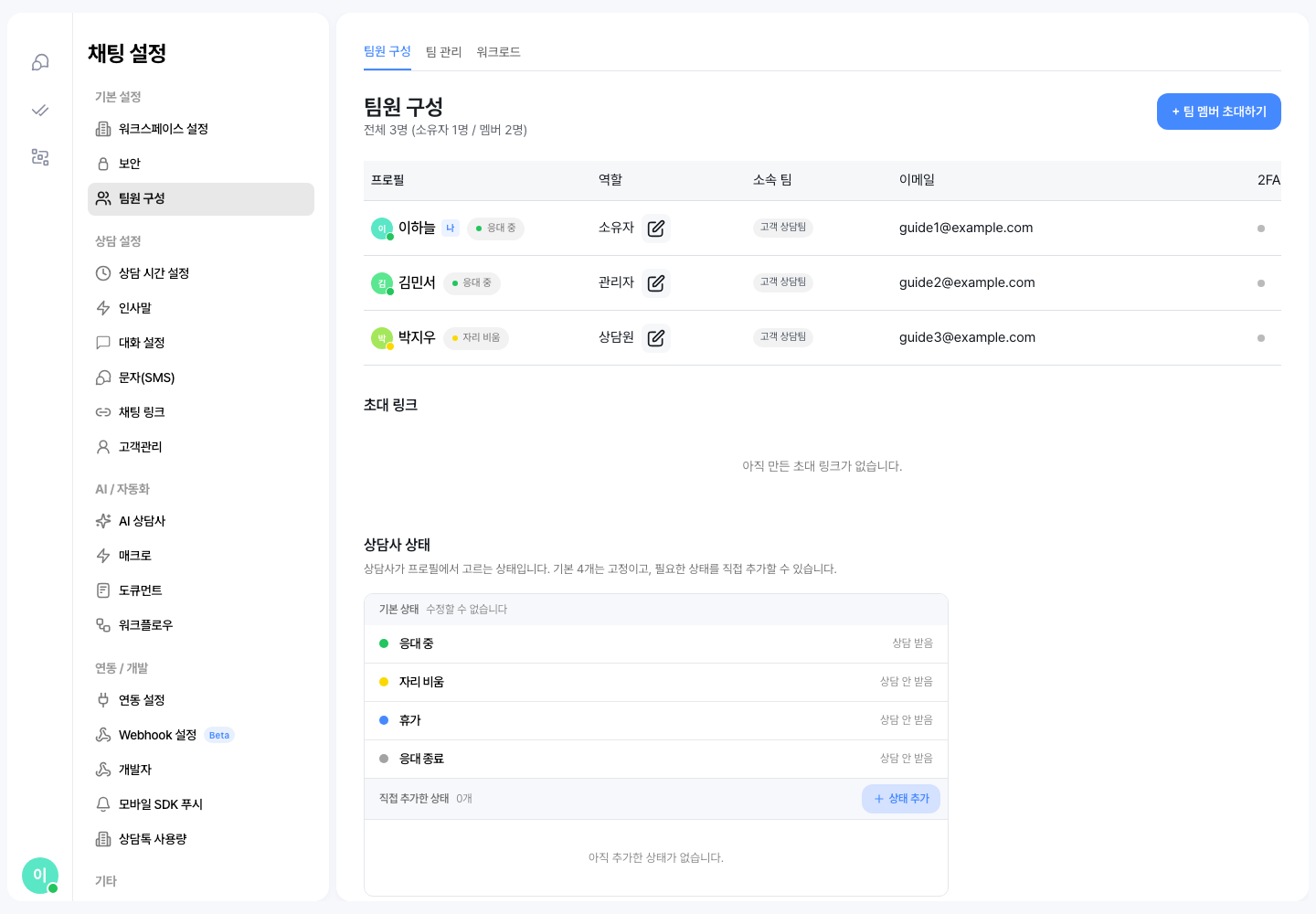Click the 고객 상담팀 tag in 박지우's row
The image size is (1316, 914).
coord(783,337)
